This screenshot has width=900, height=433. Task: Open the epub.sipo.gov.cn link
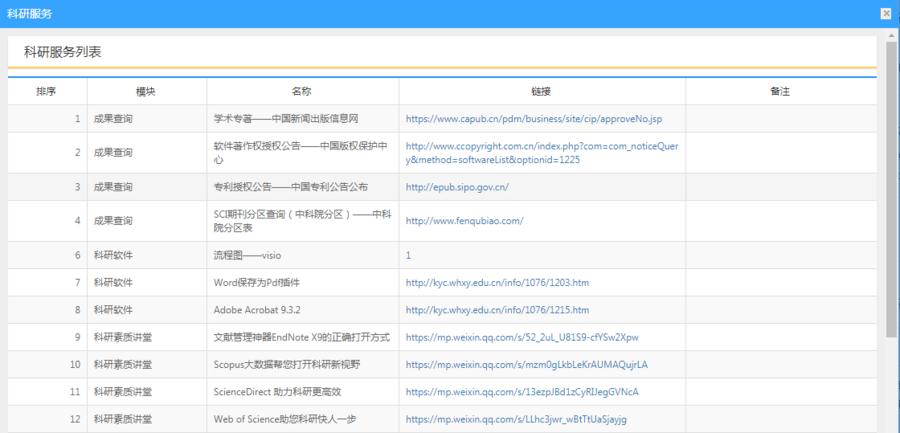[x=457, y=187]
